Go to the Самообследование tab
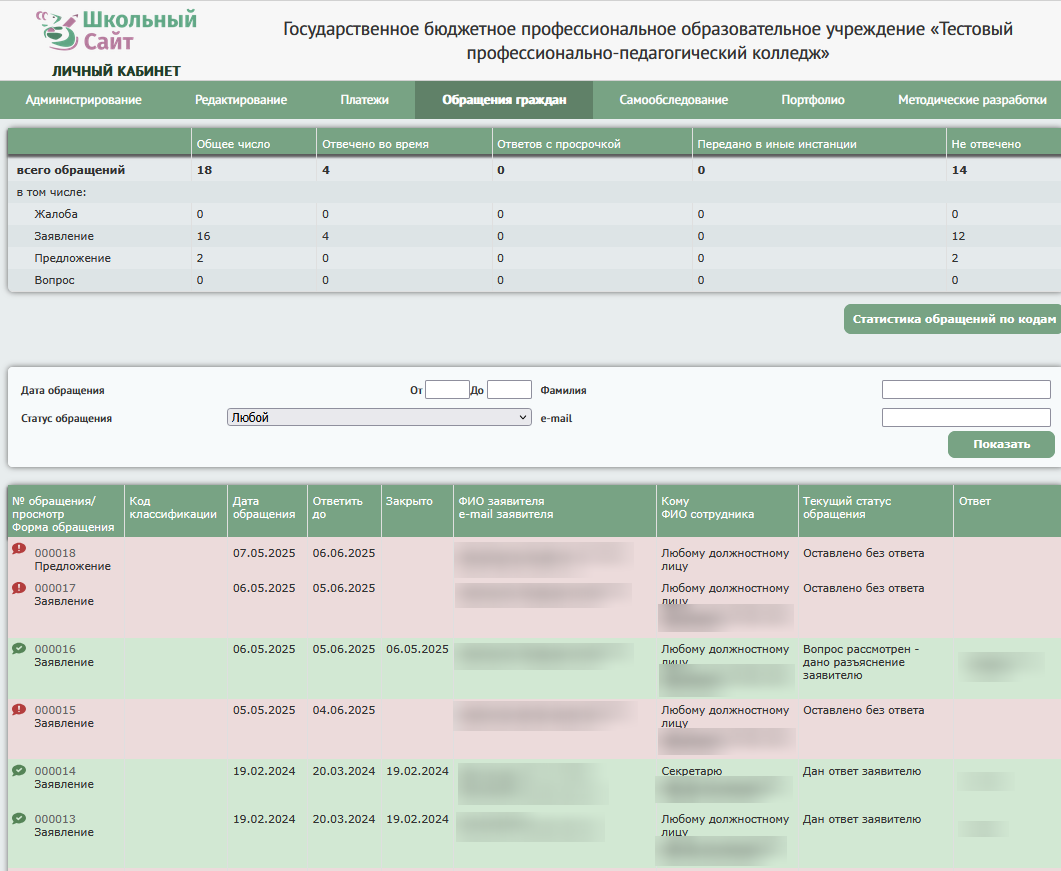This screenshot has height=871, width=1061. point(673,100)
